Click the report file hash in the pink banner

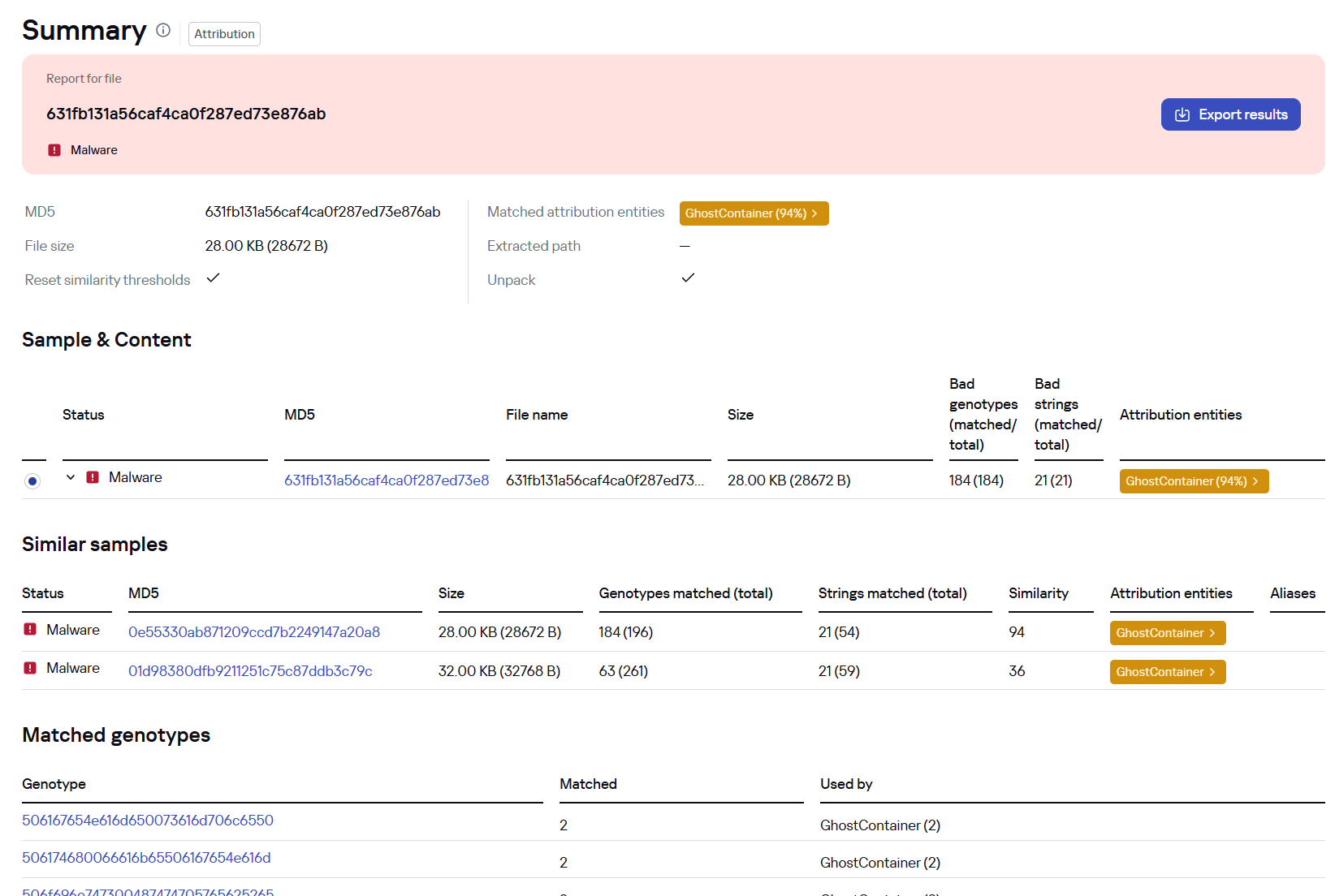(186, 114)
